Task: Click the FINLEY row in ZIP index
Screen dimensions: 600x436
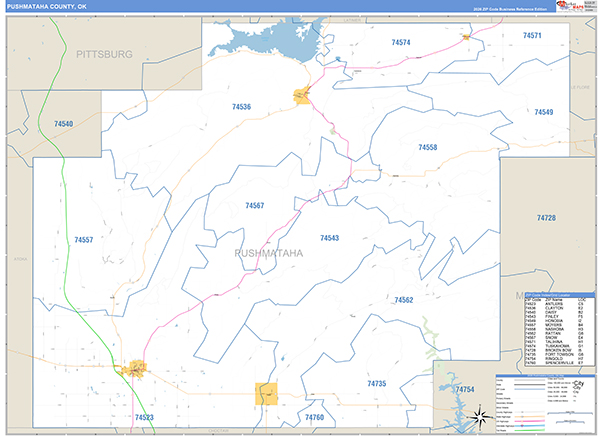Action: point(555,317)
